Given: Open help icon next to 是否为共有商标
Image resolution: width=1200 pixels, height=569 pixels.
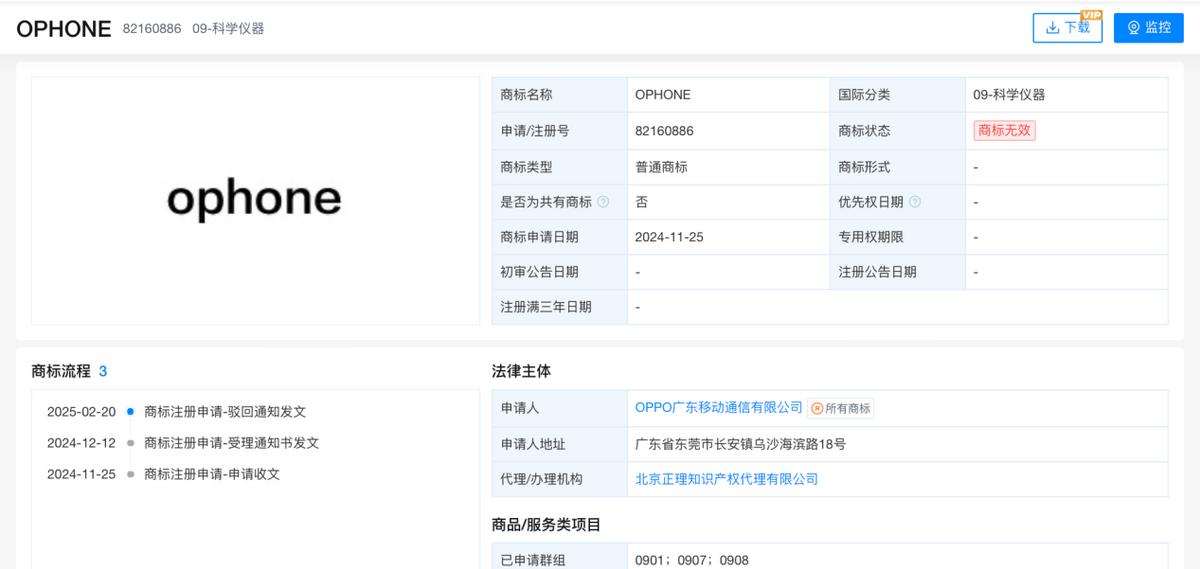Looking at the screenshot, I should pos(603,202).
